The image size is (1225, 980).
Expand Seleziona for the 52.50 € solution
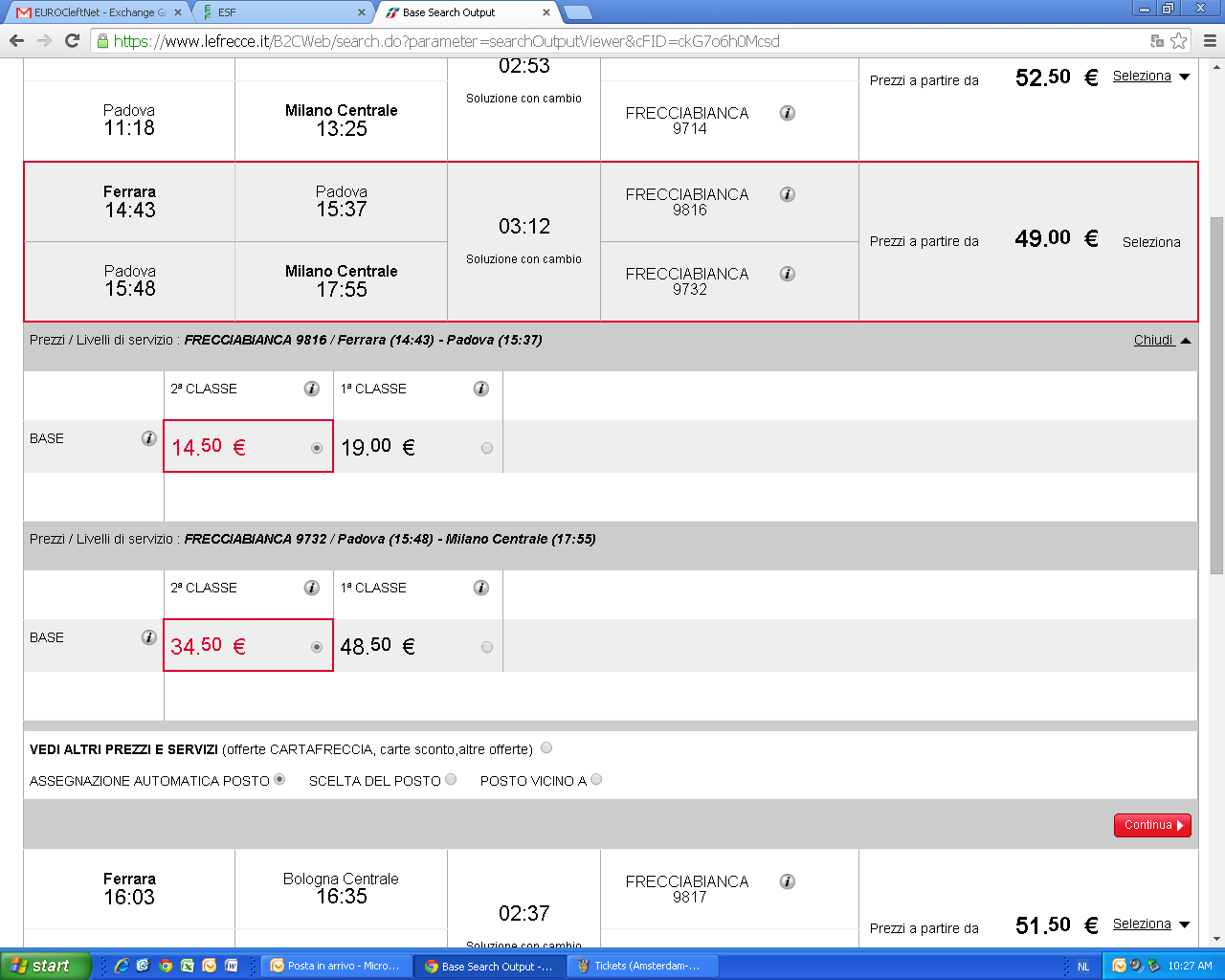click(1150, 77)
